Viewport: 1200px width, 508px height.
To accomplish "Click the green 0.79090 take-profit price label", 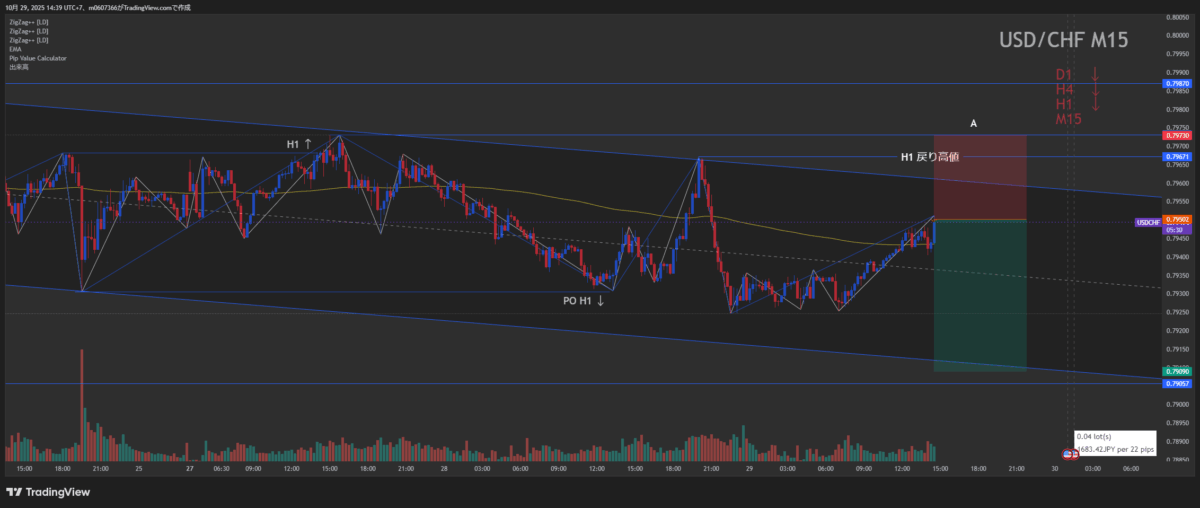I will (1176, 371).
